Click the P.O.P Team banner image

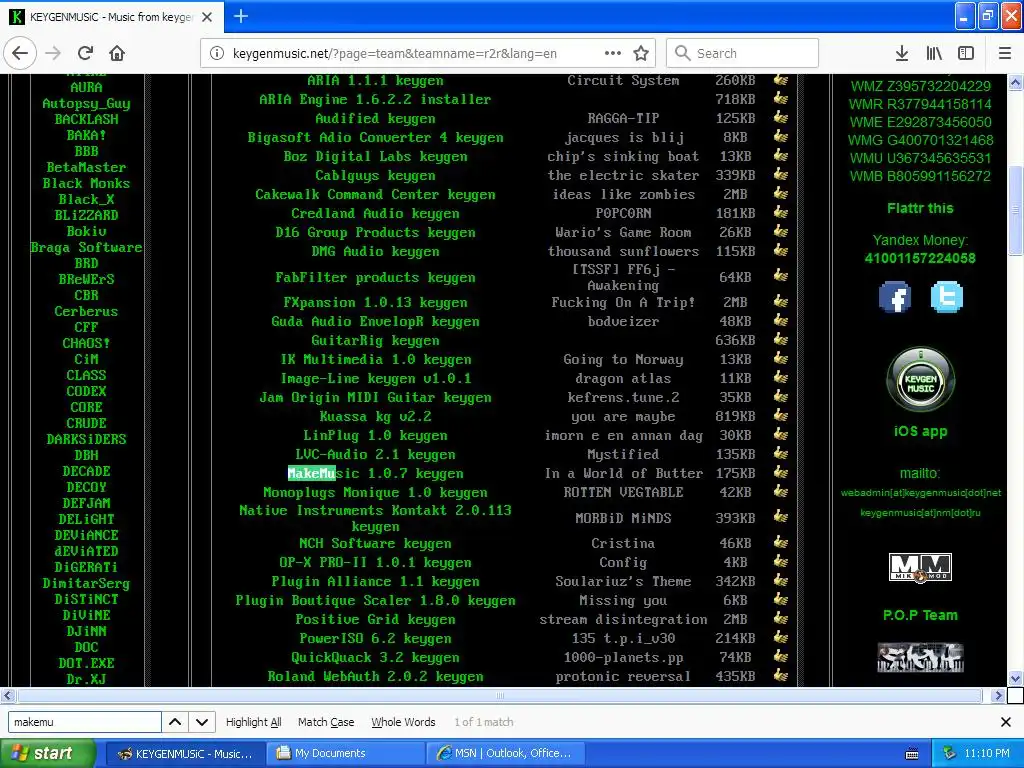[x=920, y=658]
